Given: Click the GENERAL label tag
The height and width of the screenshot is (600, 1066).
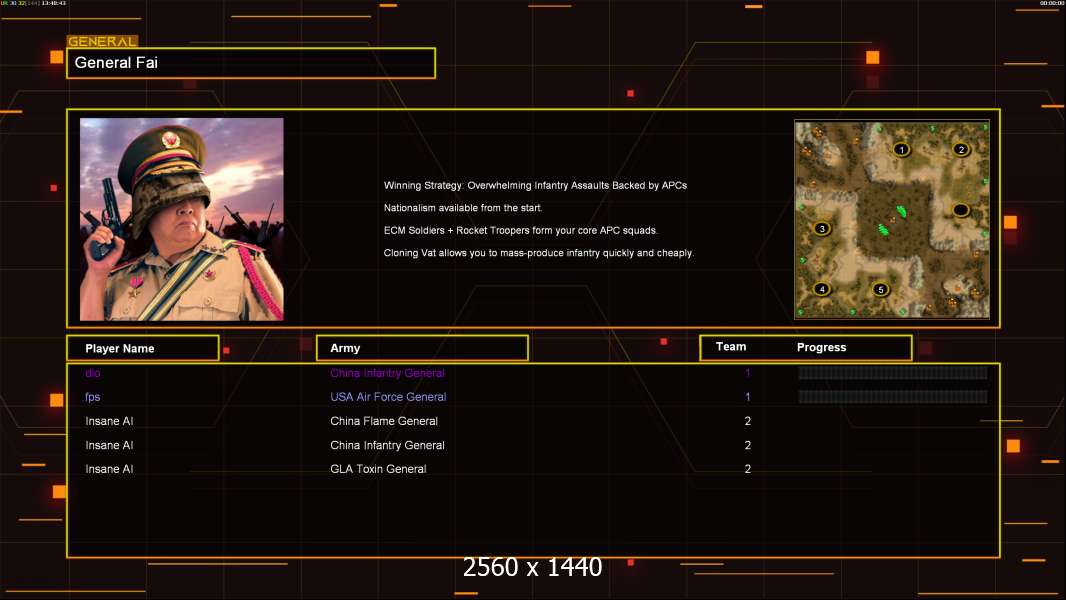Looking at the screenshot, I should pyautogui.click(x=102, y=41).
